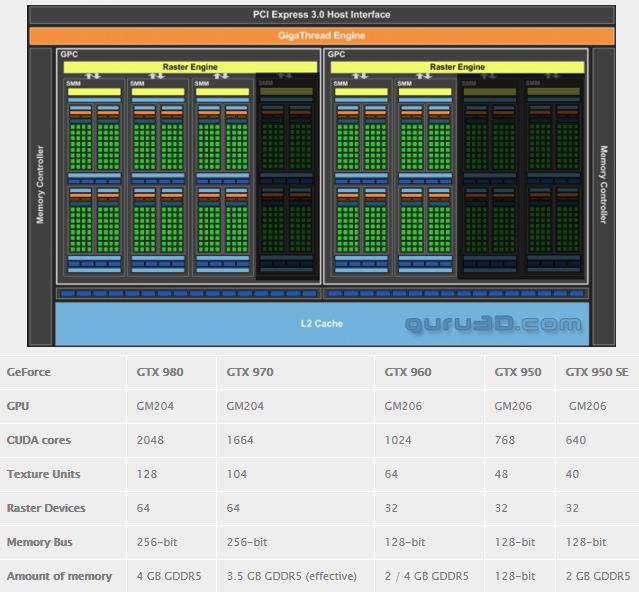Click the GigaThread Engine orange bar
Viewport: 639px width, 592px height.
(x=322, y=36)
